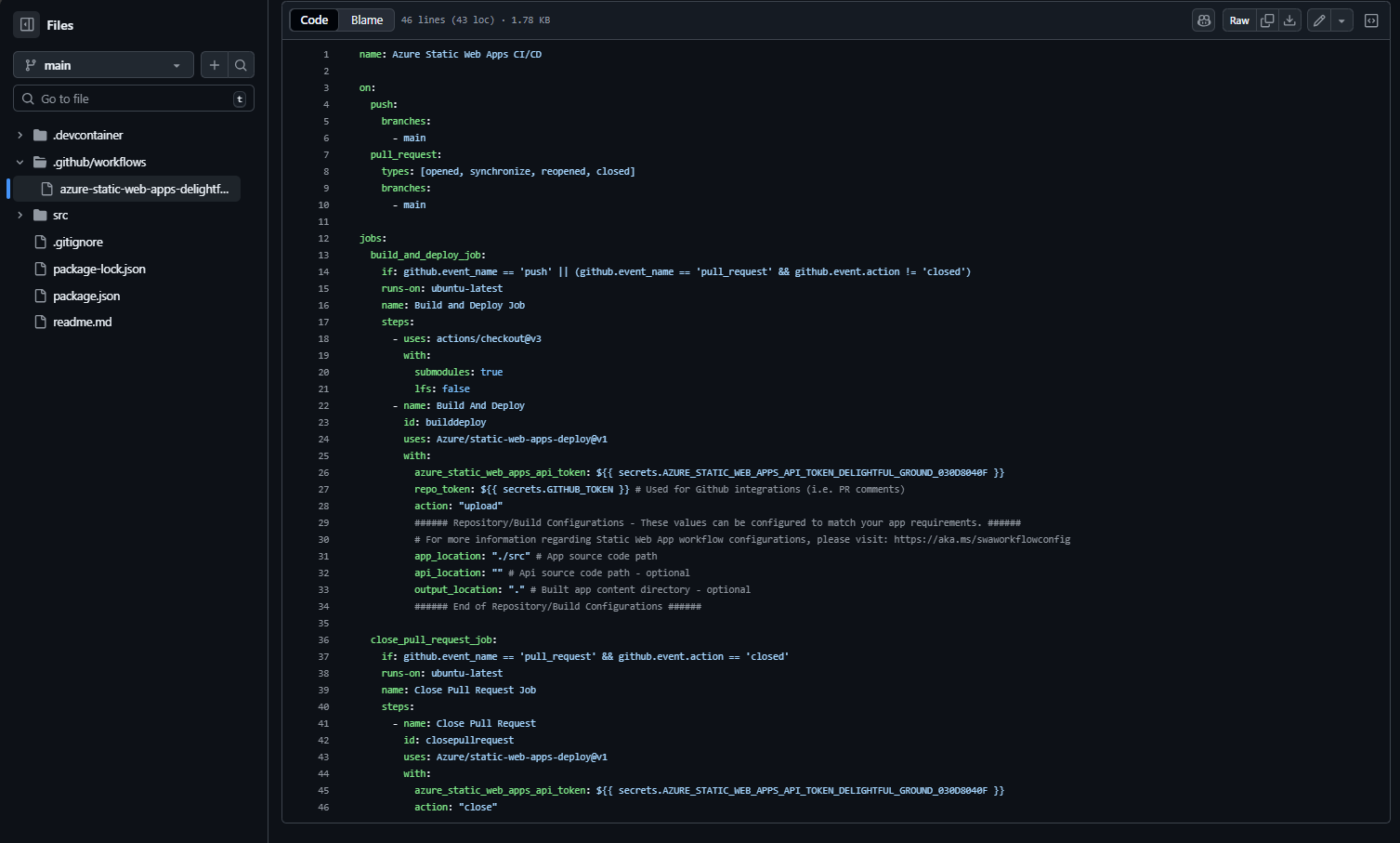Screen dimensions: 1400x843
Task: Copy raw file contents icon
Action: coord(1266,20)
